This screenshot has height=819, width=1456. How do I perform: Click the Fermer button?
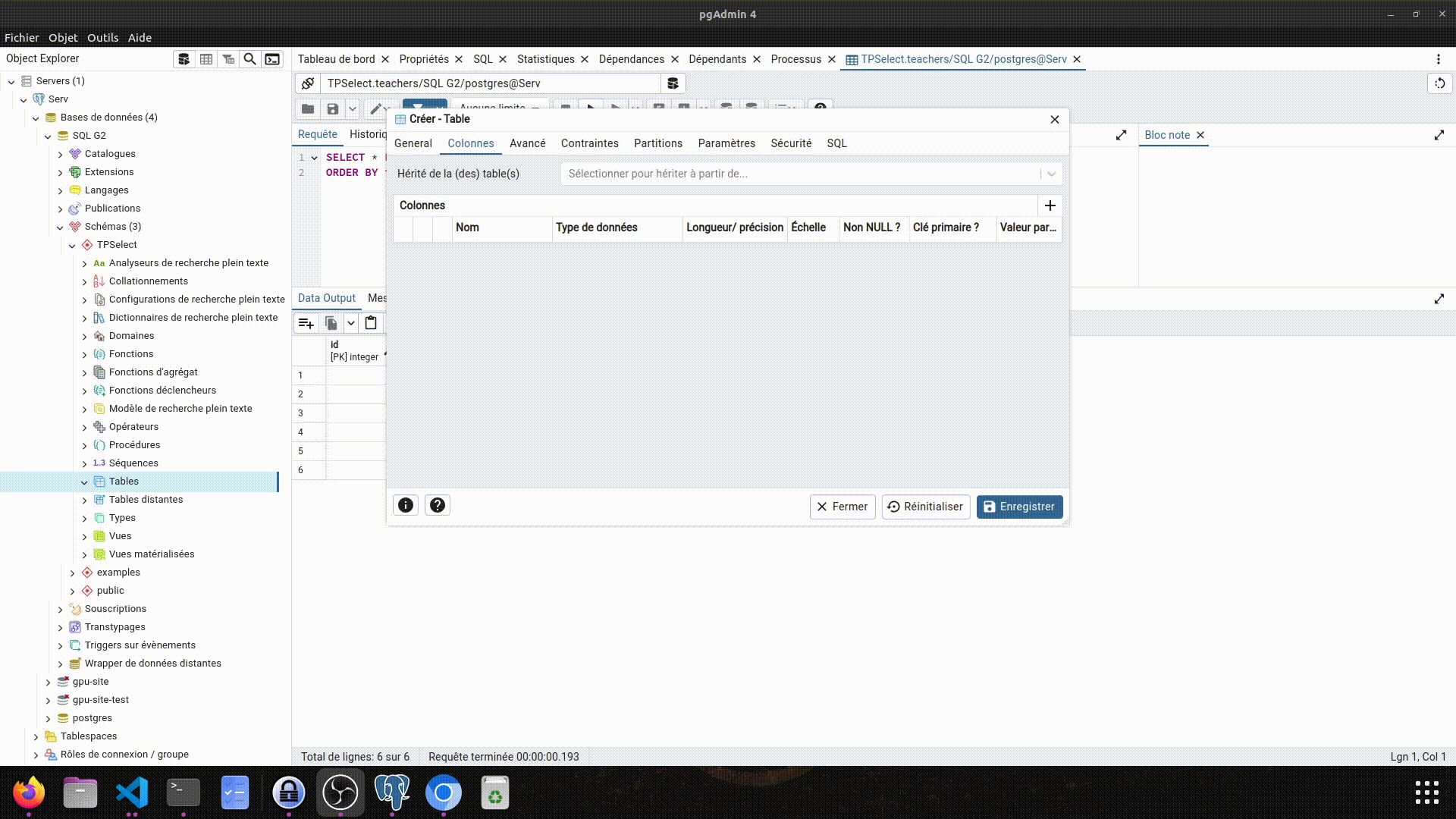click(x=843, y=507)
